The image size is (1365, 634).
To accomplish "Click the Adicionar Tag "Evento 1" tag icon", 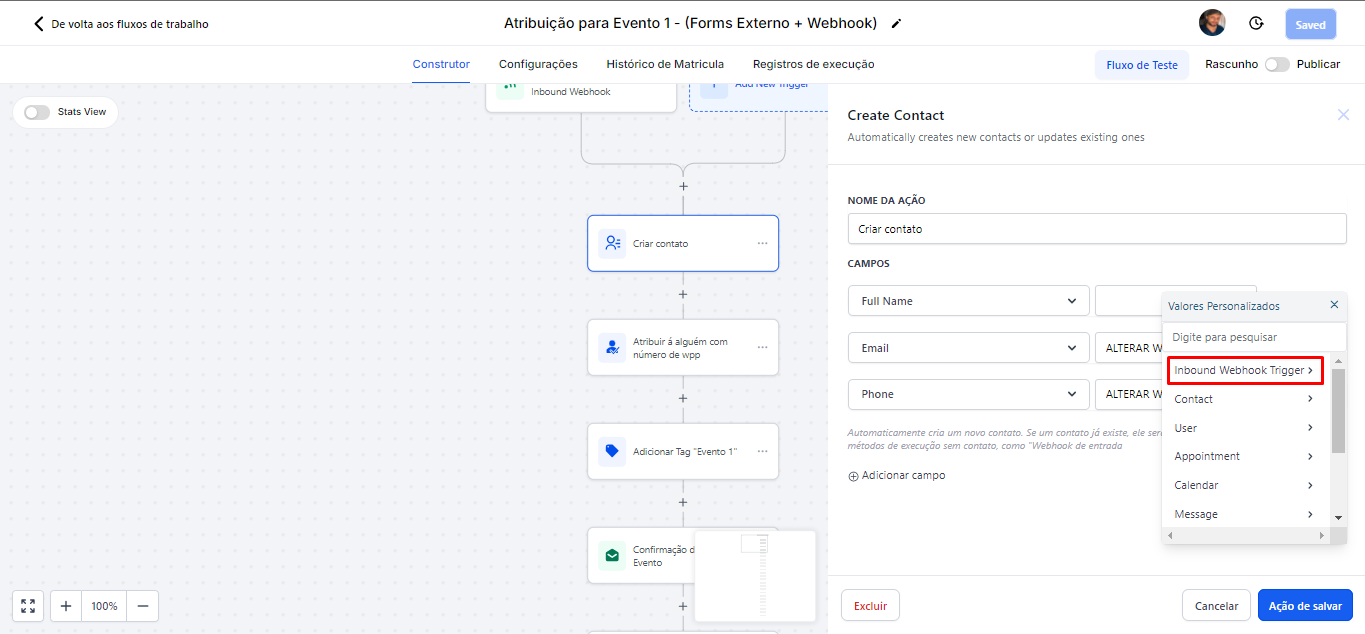I will (611, 451).
